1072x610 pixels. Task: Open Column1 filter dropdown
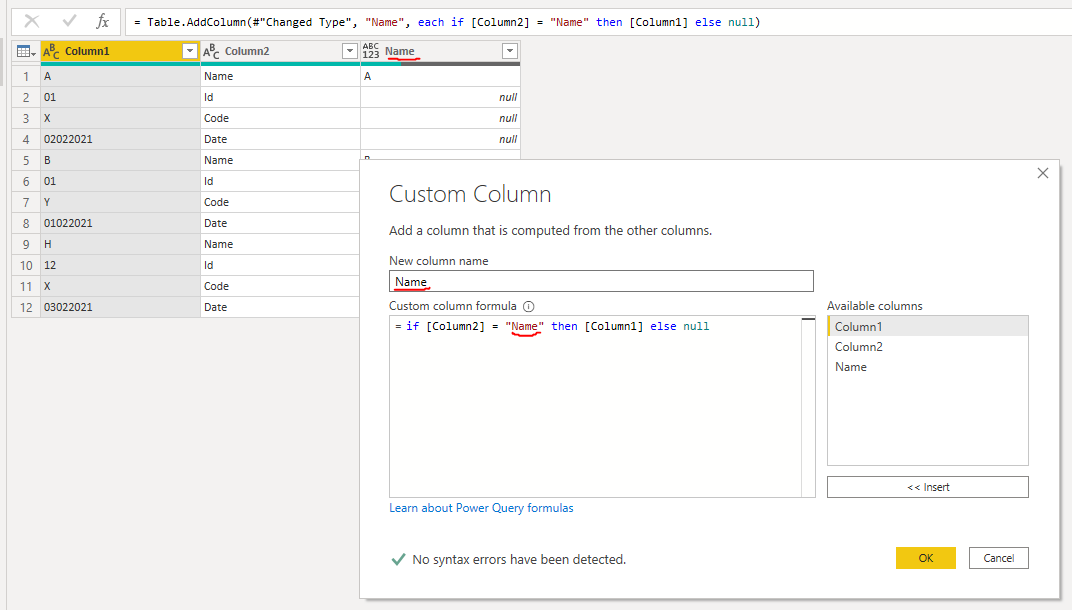pyautogui.click(x=189, y=51)
